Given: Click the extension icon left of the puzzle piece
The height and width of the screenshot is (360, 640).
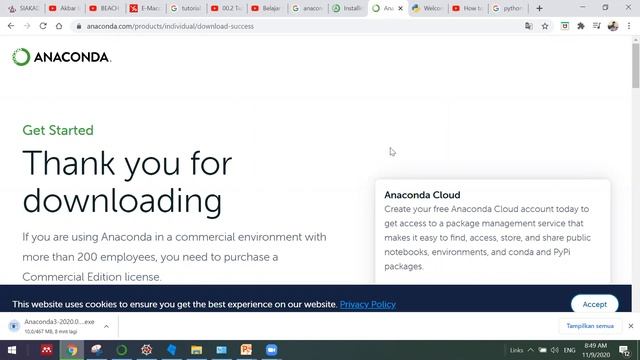Looking at the screenshot, I should click(564, 26).
